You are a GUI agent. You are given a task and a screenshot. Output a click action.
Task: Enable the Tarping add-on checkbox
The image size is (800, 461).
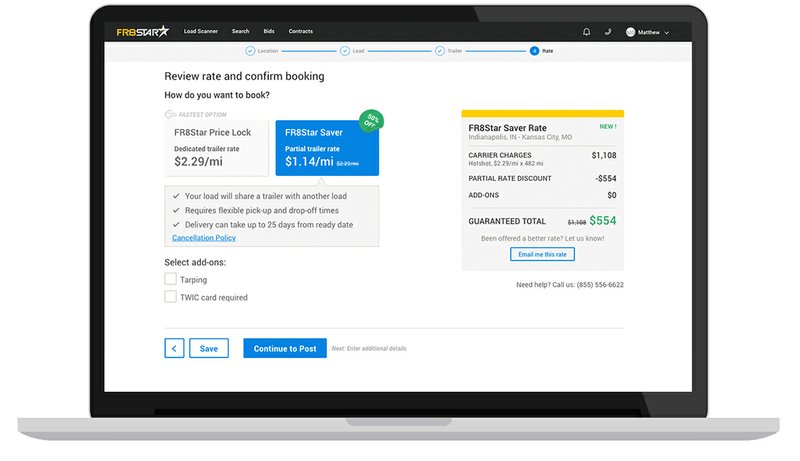(x=170, y=278)
